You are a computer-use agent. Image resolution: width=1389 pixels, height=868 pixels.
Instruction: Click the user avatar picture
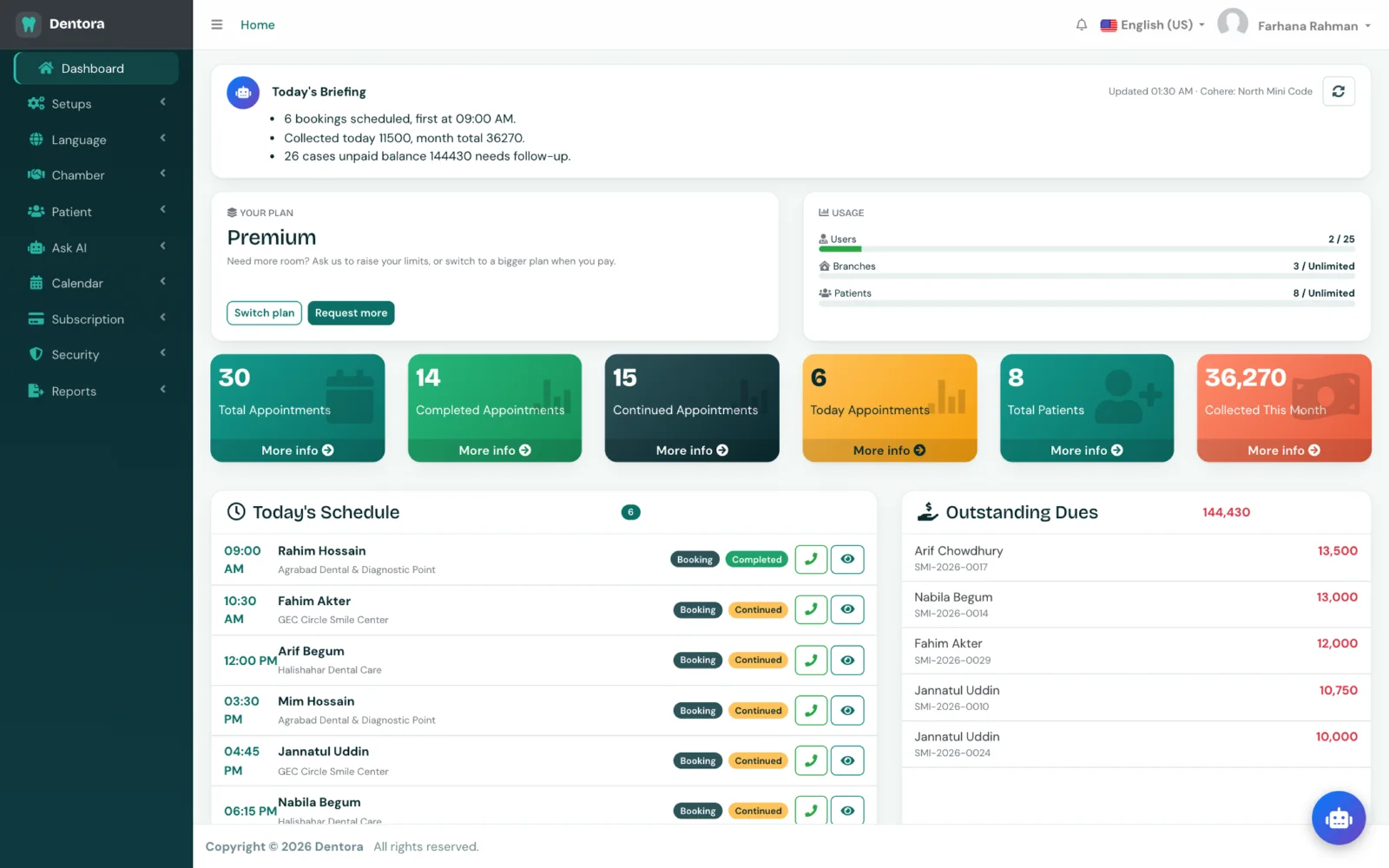(1233, 23)
